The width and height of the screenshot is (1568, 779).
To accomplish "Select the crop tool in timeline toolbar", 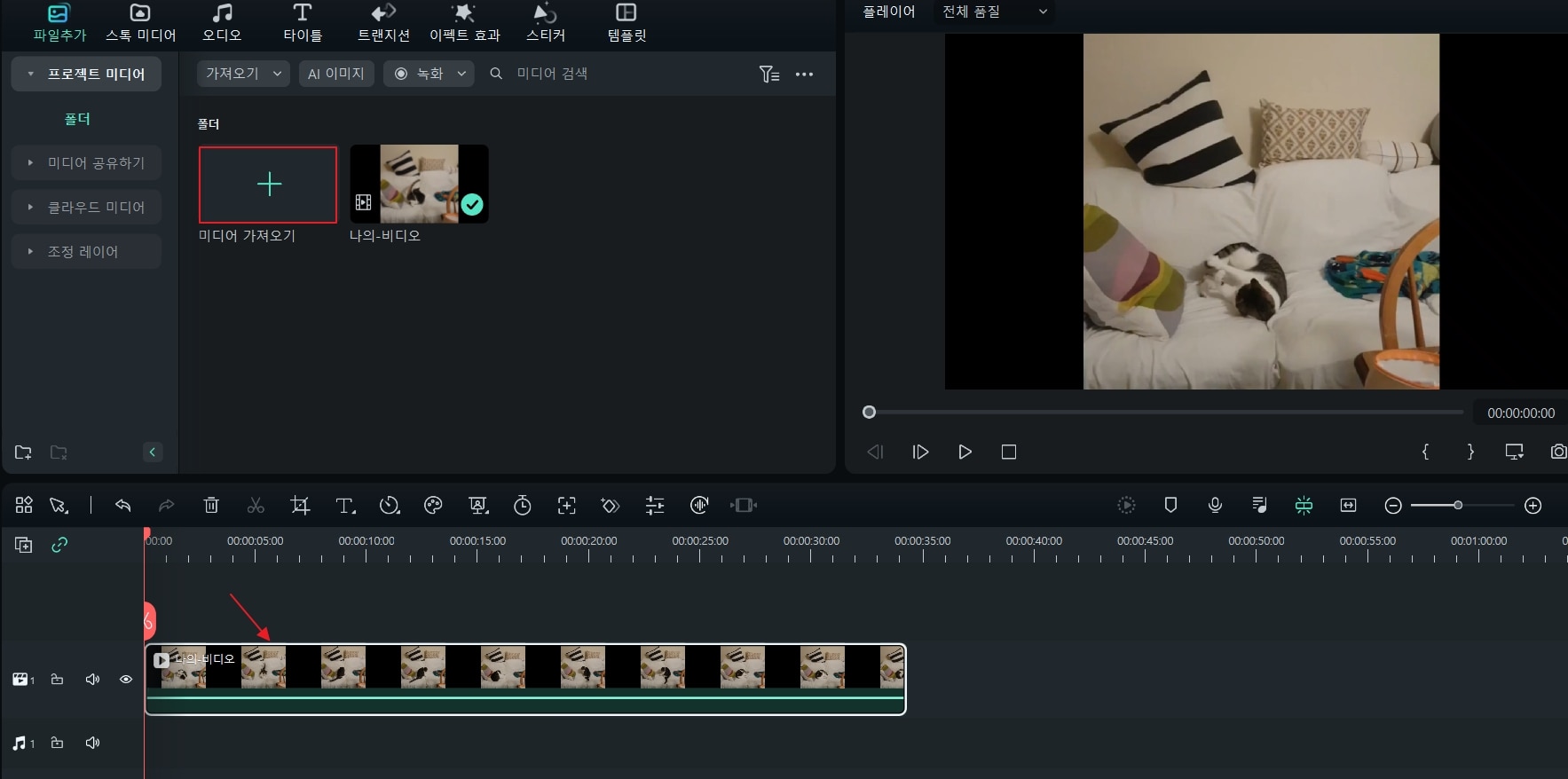I will tap(300, 506).
